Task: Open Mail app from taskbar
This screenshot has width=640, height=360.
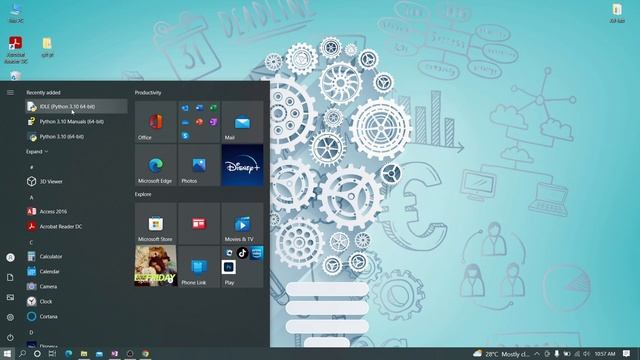Action: pos(99,353)
